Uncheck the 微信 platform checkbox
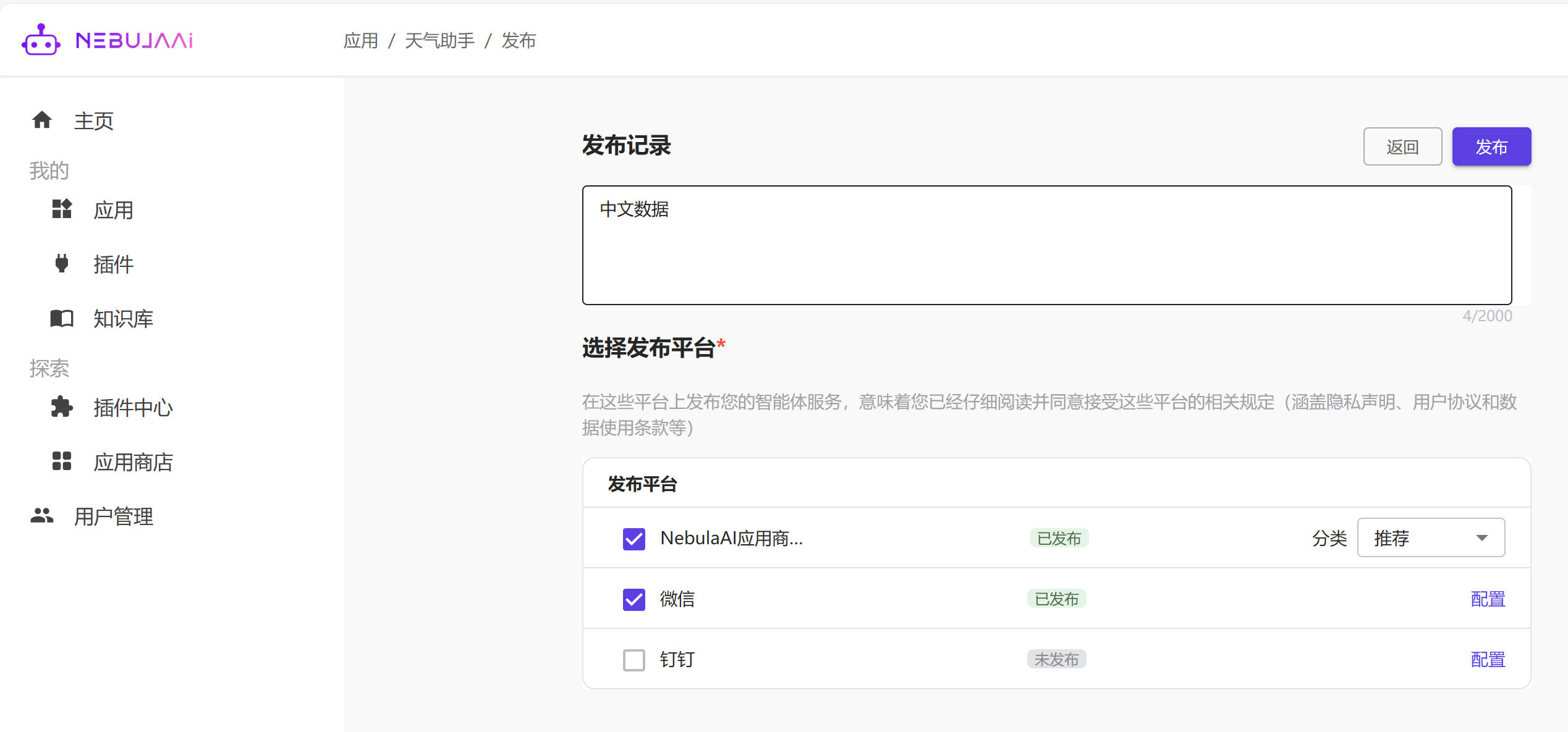The image size is (1568, 732). coord(634,599)
